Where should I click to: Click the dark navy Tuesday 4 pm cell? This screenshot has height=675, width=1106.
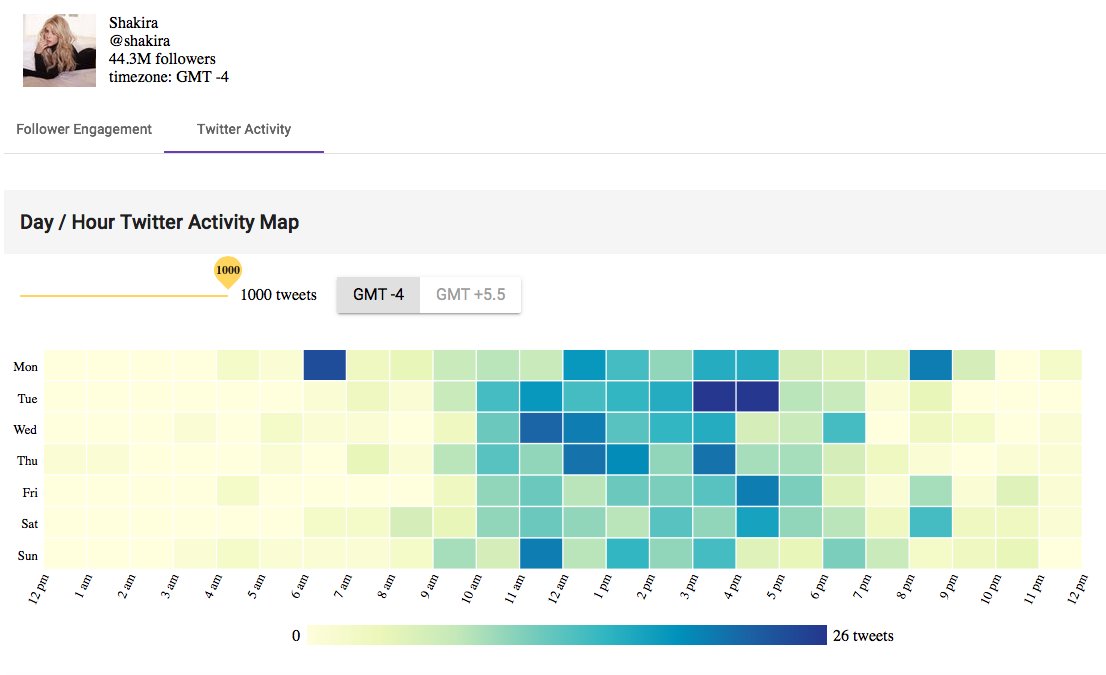coord(757,396)
